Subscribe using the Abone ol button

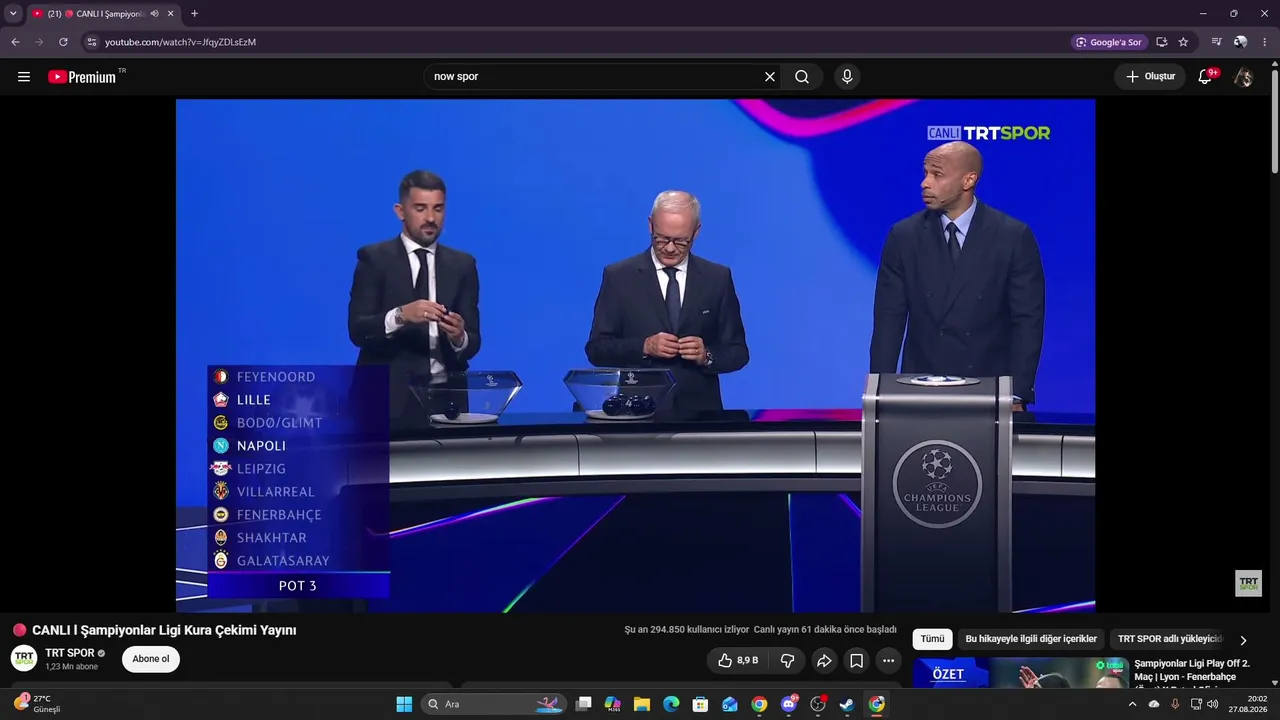(151, 659)
